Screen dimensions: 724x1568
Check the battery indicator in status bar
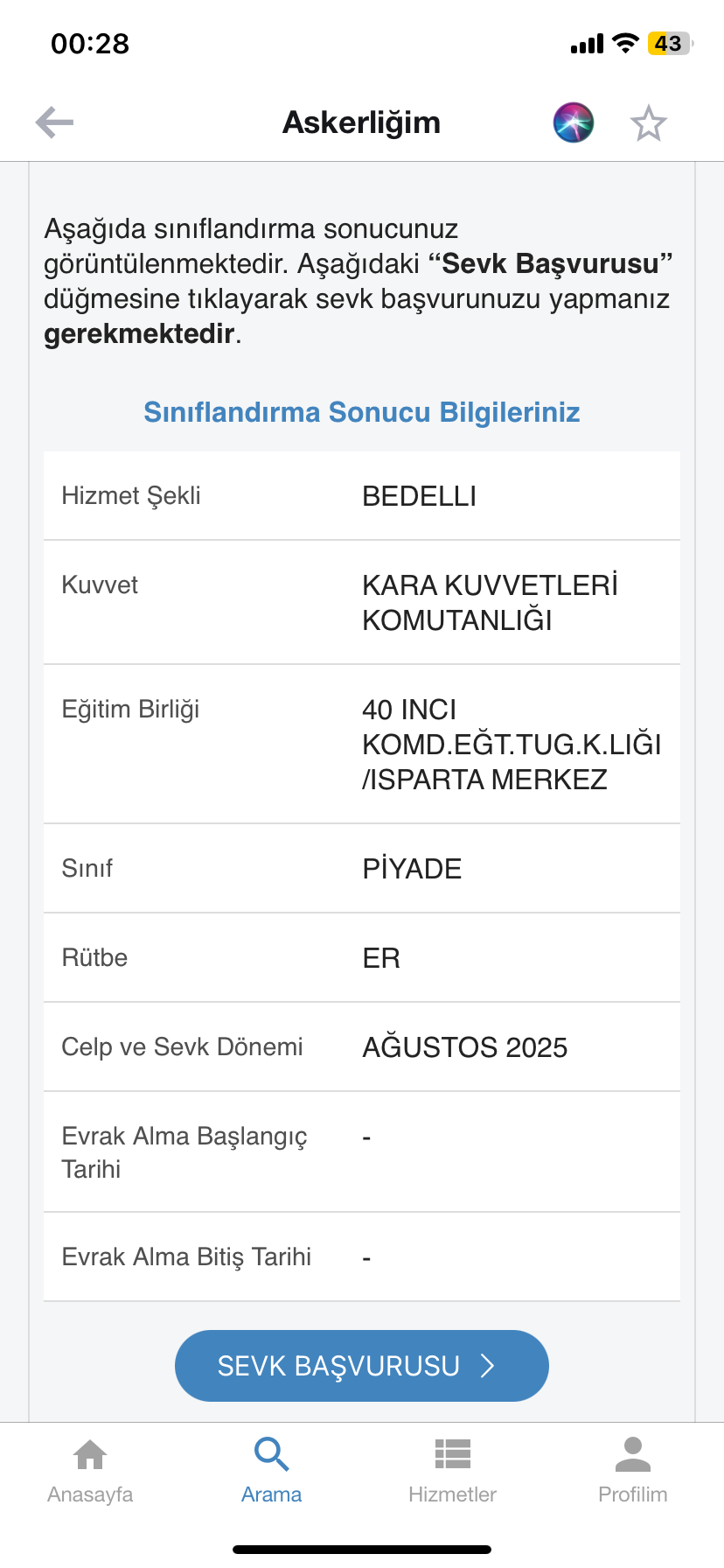[671, 43]
